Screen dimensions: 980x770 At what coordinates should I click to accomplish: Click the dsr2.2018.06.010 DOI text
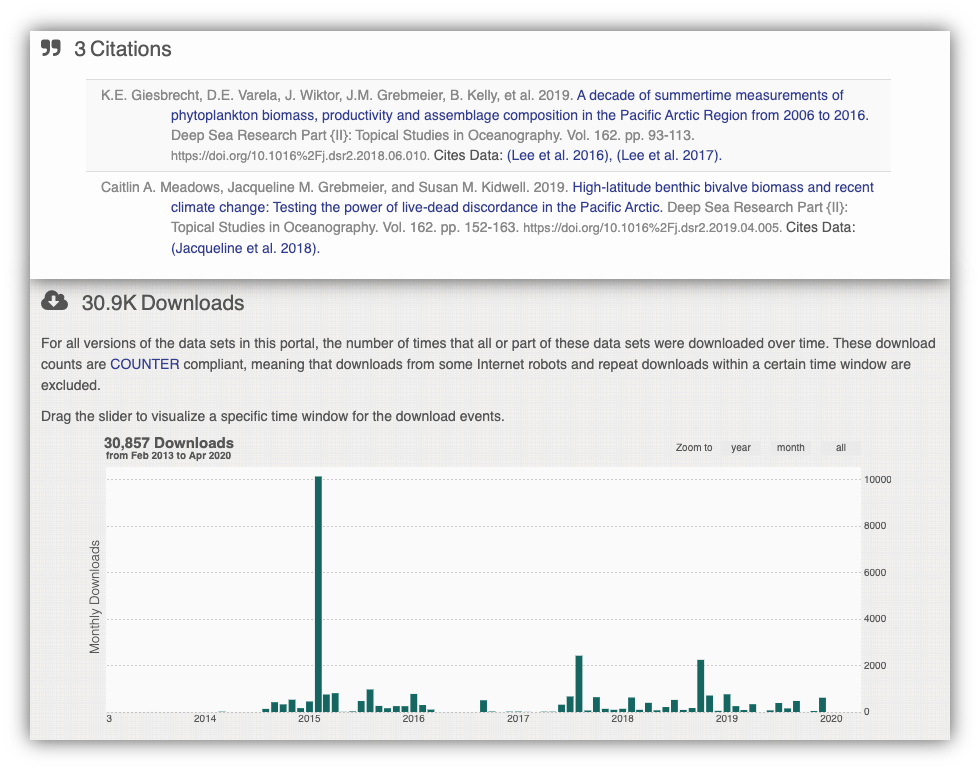pos(300,156)
